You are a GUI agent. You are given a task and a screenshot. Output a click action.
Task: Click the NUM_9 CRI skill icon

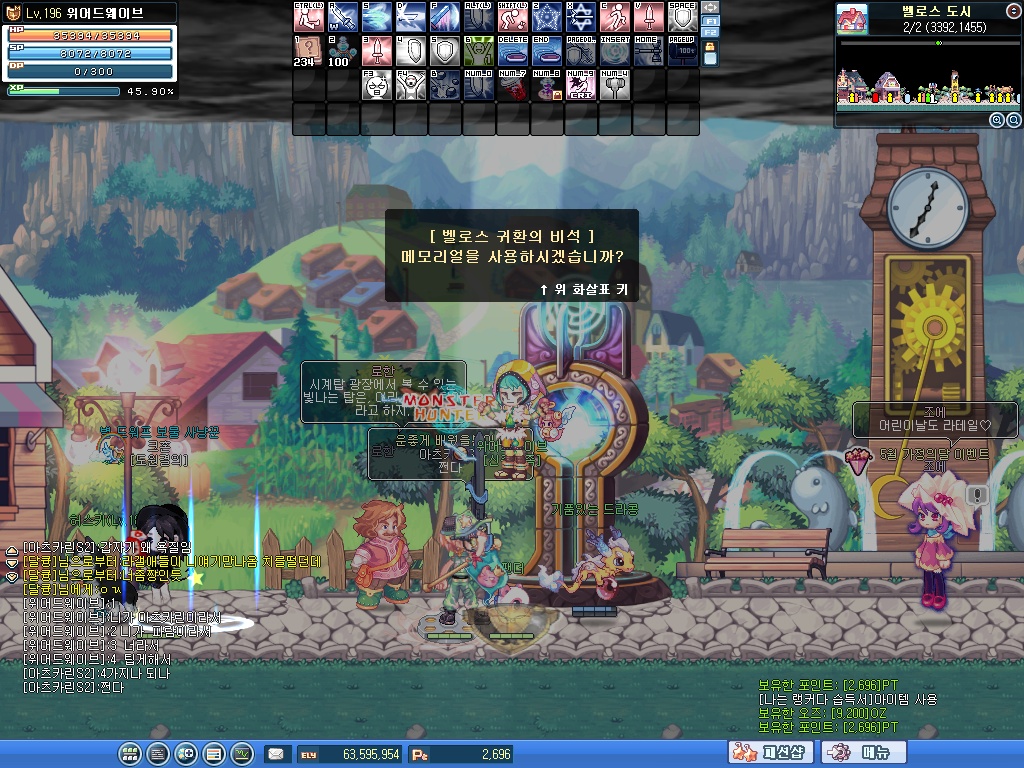[580, 86]
